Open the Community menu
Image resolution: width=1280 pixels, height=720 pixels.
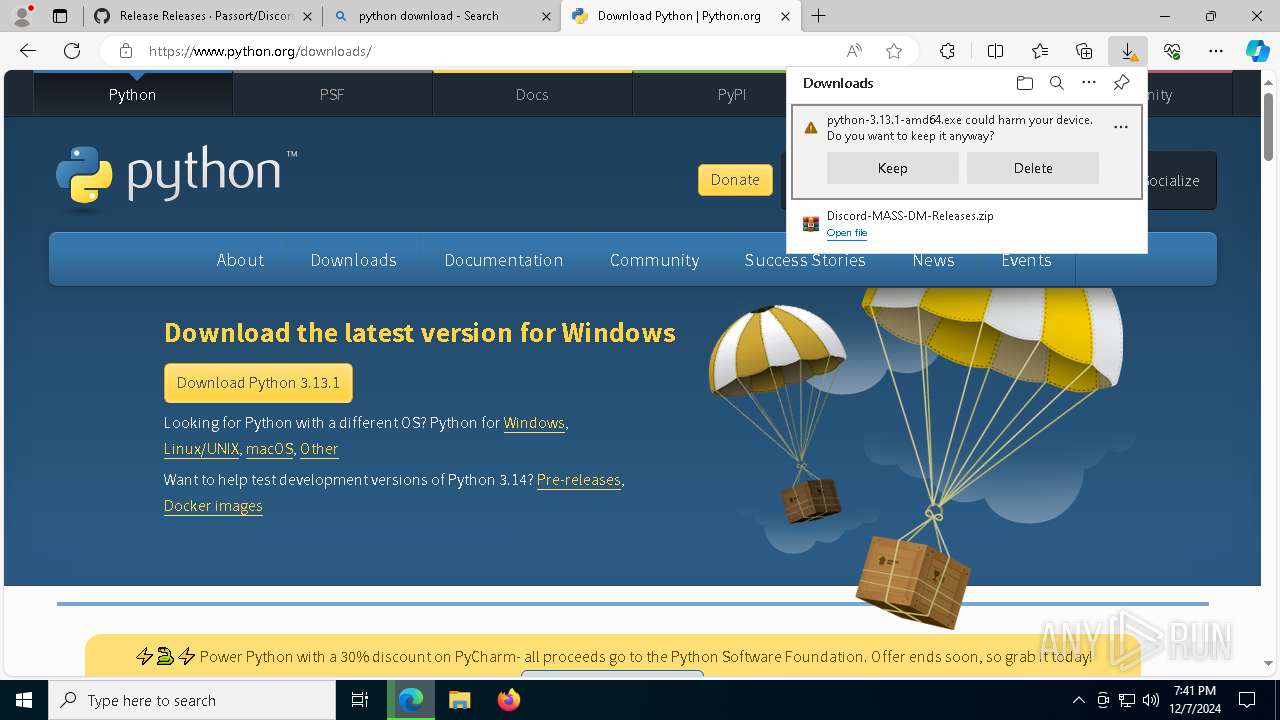pos(654,260)
